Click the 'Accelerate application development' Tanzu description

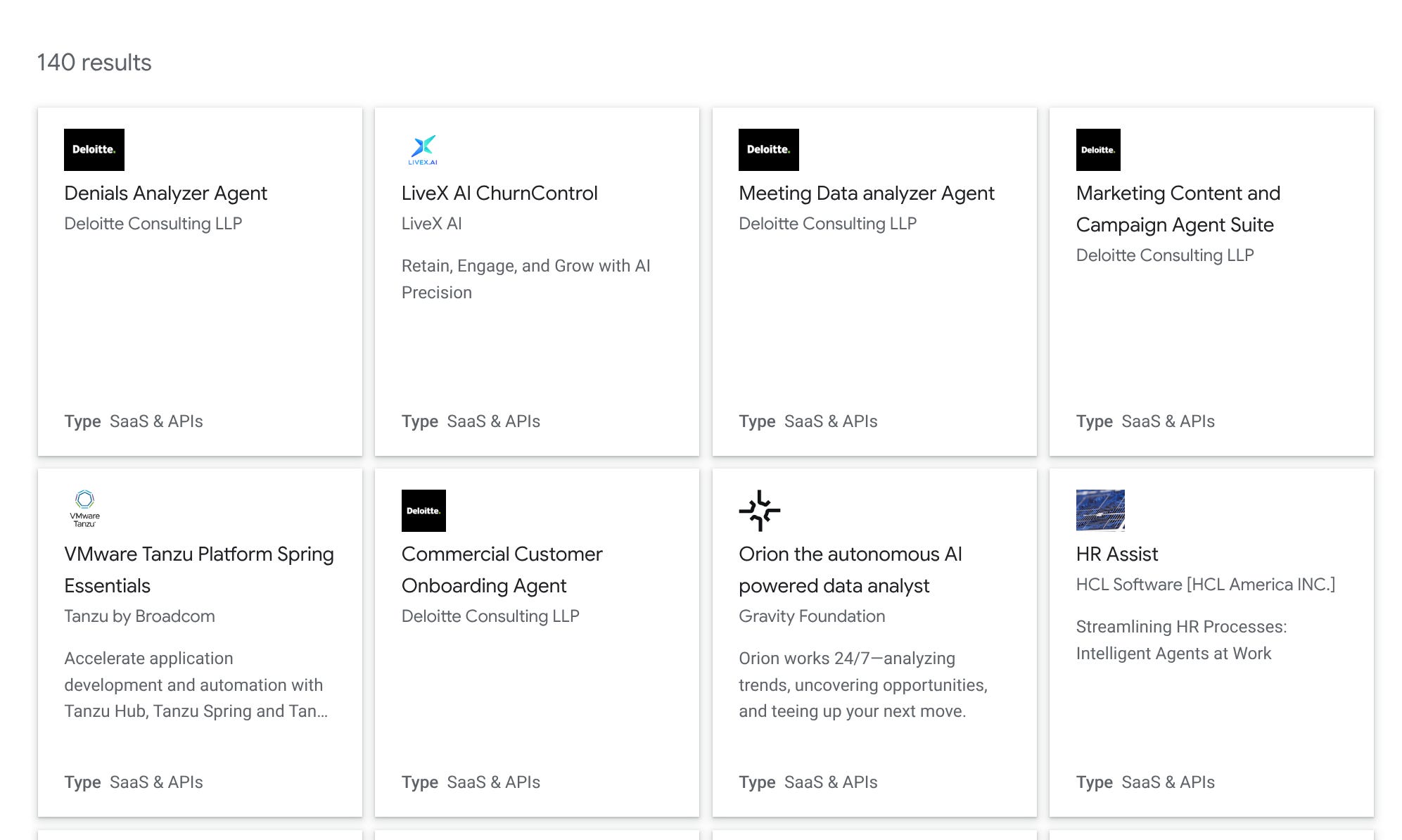coord(196,685)
